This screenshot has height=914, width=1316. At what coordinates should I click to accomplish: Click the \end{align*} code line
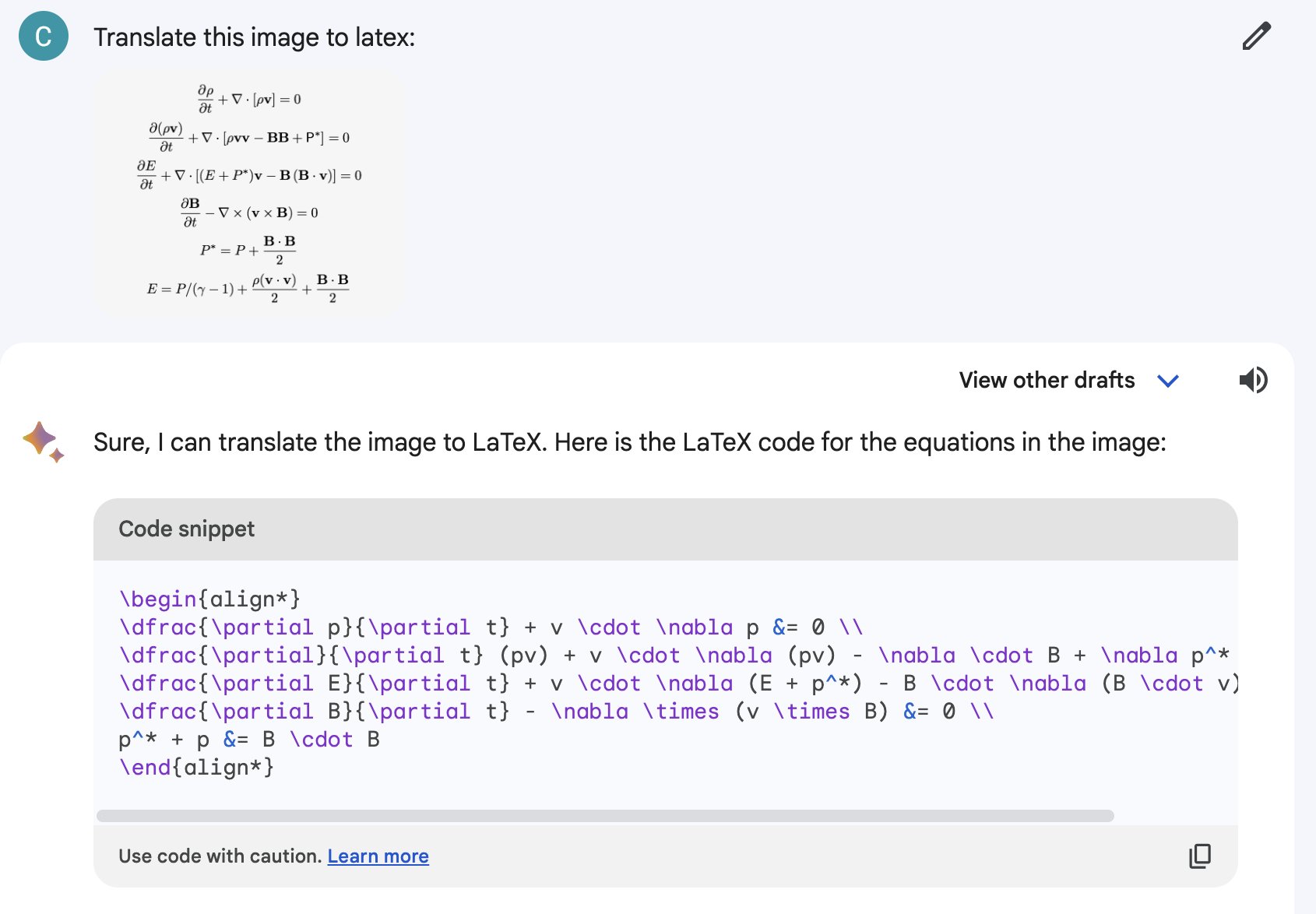click(x=196, y=767)
